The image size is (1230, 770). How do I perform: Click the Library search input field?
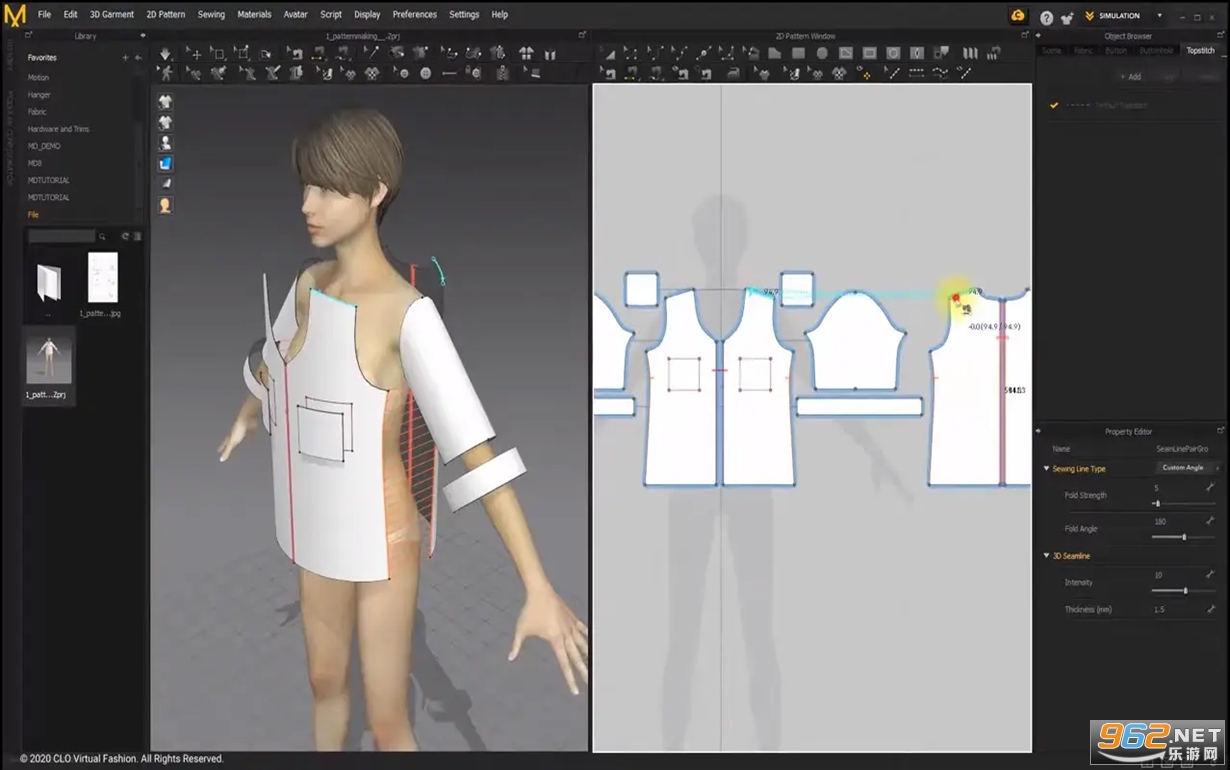point(61,236)
